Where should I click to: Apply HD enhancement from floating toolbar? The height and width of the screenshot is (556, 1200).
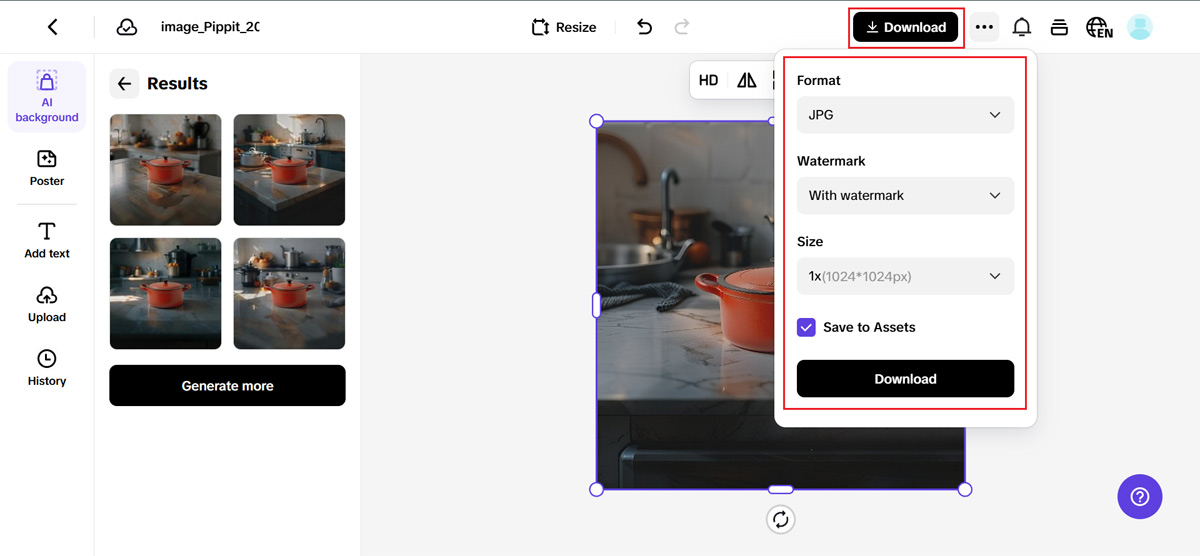708,81
